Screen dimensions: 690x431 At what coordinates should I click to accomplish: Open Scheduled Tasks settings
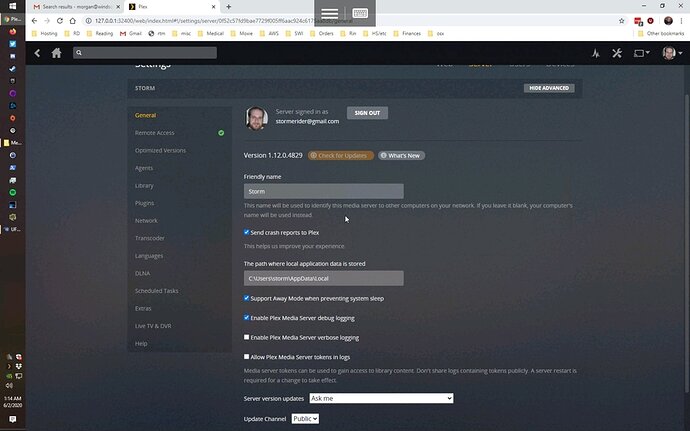pyautogui.click(x=156, y=291)
